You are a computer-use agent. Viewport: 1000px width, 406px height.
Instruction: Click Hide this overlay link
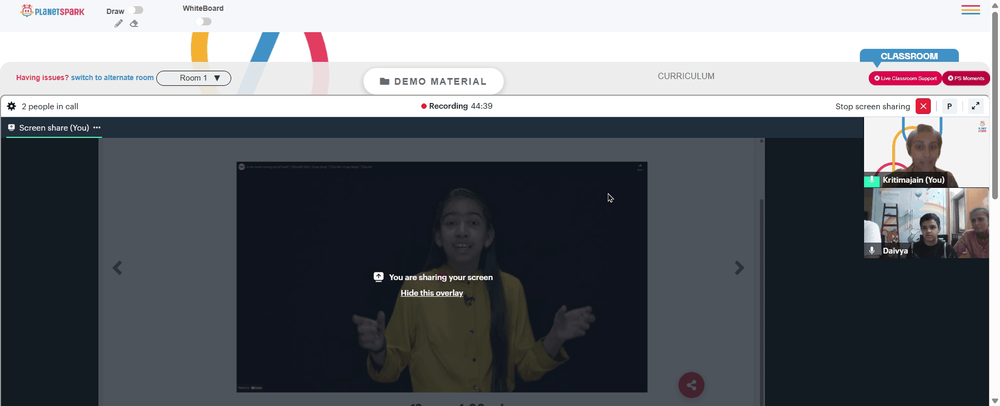click(432, 293)
